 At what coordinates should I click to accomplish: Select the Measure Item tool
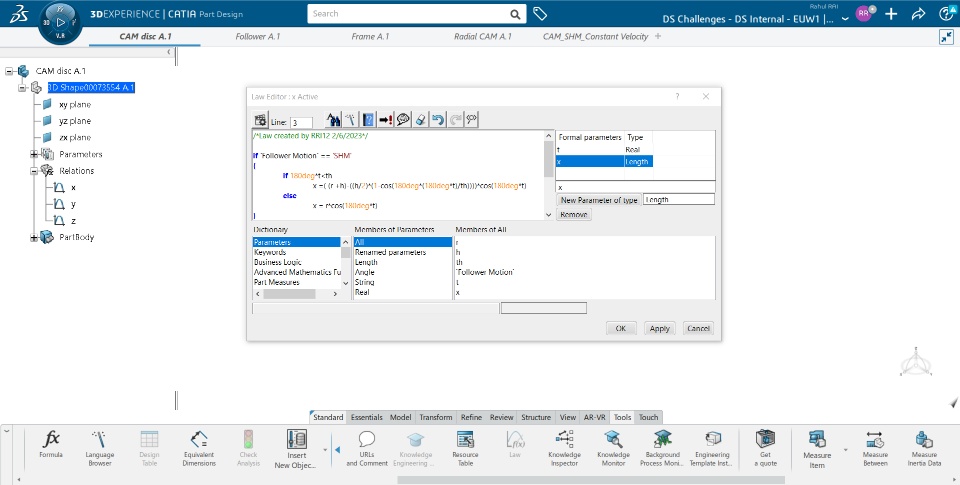point(817,448)
